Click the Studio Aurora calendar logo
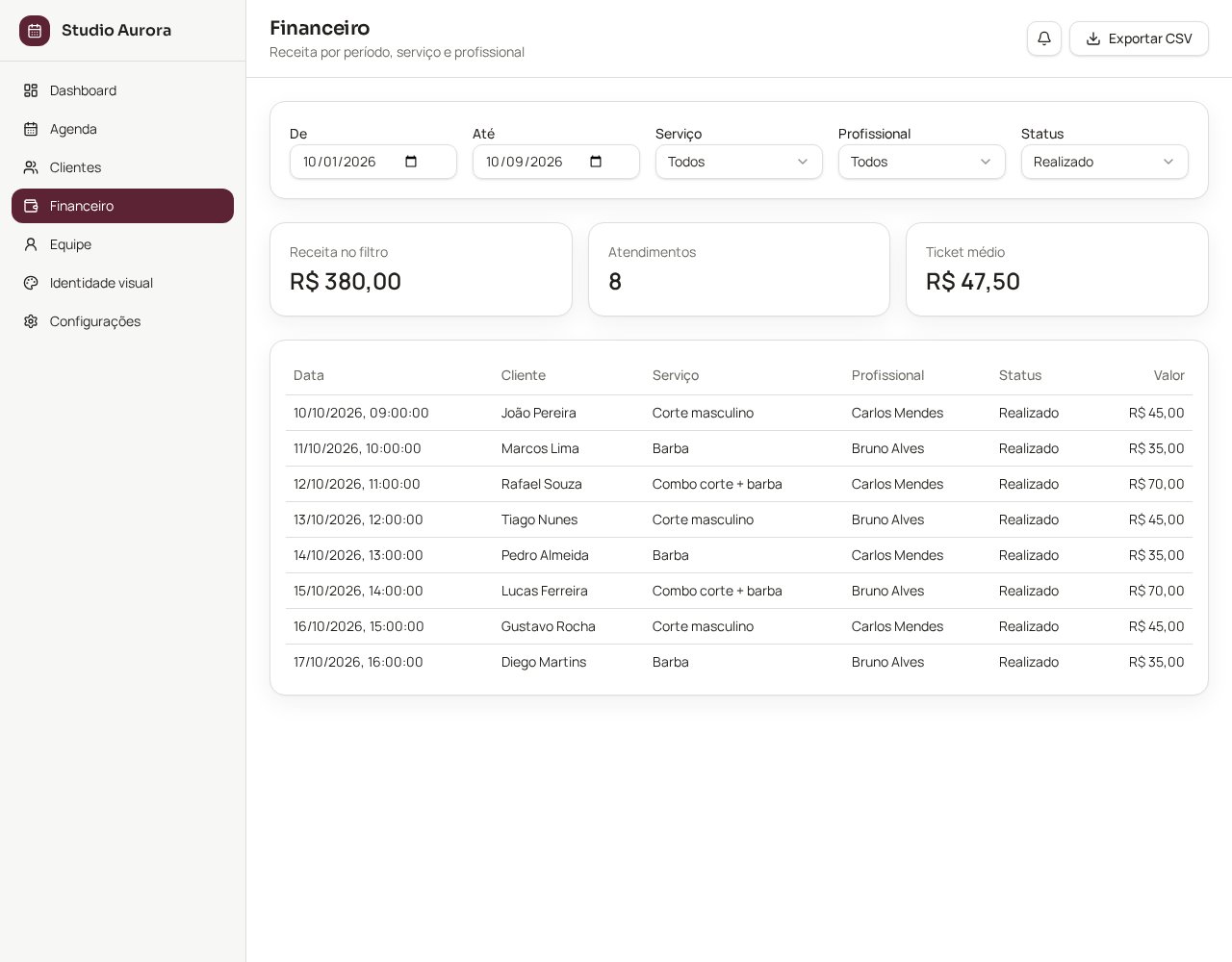This screenshot has height=962, width=1232. coord(35,31)
